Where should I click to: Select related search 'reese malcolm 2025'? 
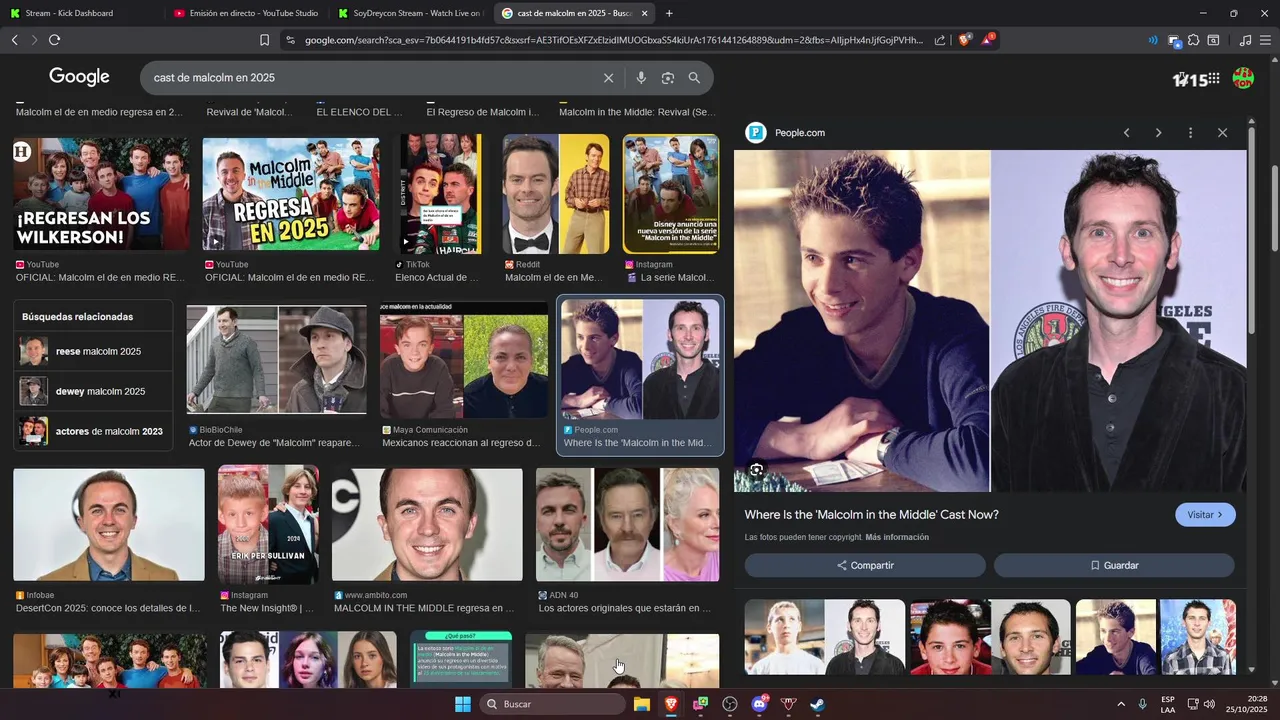point(93,352)
